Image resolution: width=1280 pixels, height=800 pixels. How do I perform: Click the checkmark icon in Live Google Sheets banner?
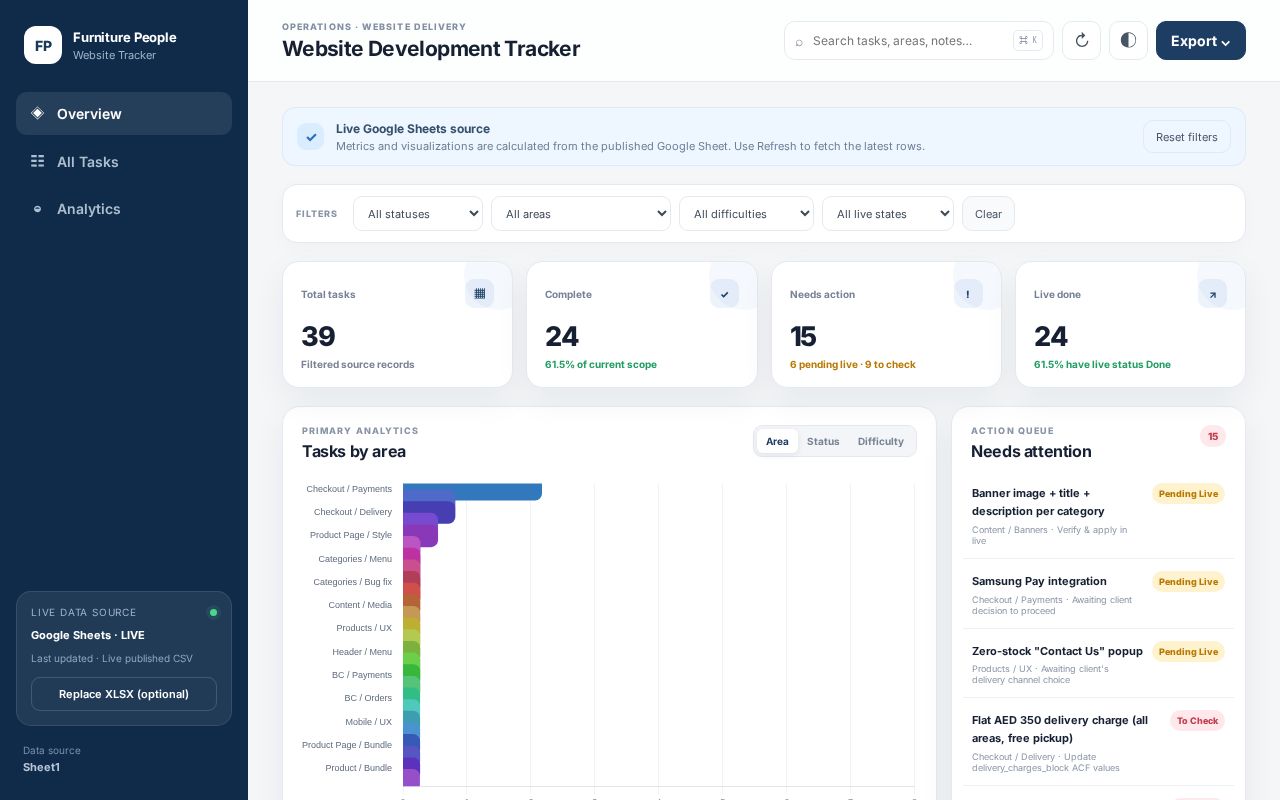pyautogui.click(x=310, y=137)
